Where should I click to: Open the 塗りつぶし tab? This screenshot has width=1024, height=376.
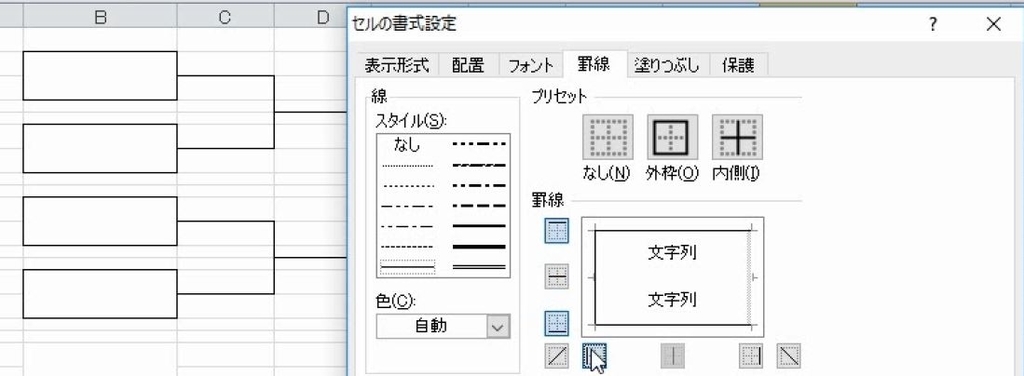667,65
